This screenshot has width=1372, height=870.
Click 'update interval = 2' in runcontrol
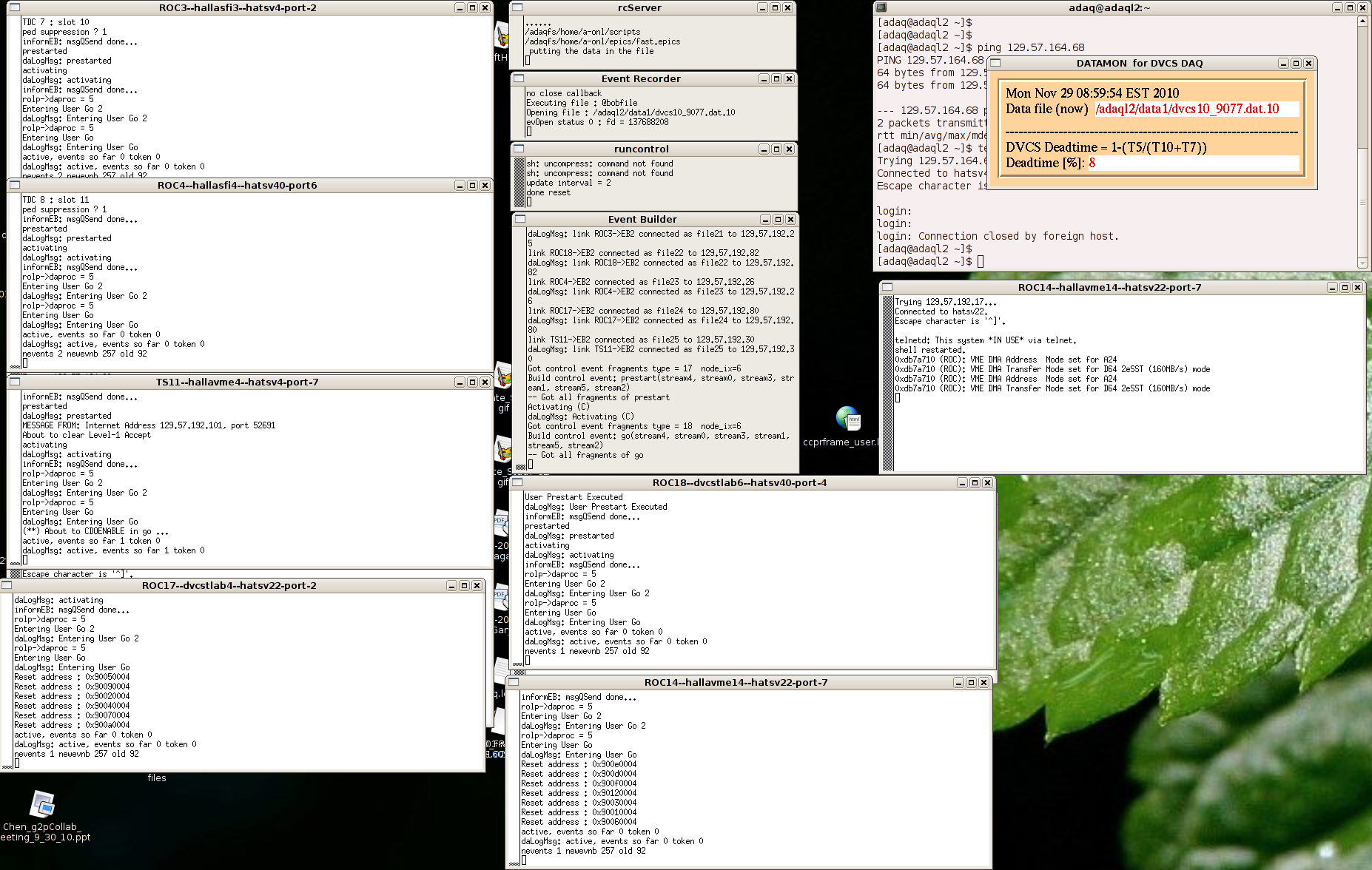click(x=568, y=183)
